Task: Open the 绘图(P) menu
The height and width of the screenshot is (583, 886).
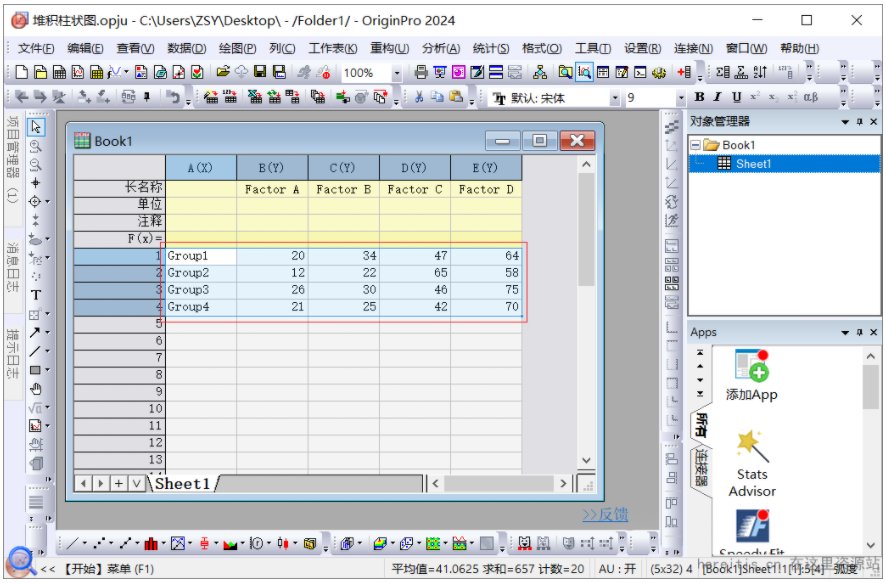Action: pos(237,49)
